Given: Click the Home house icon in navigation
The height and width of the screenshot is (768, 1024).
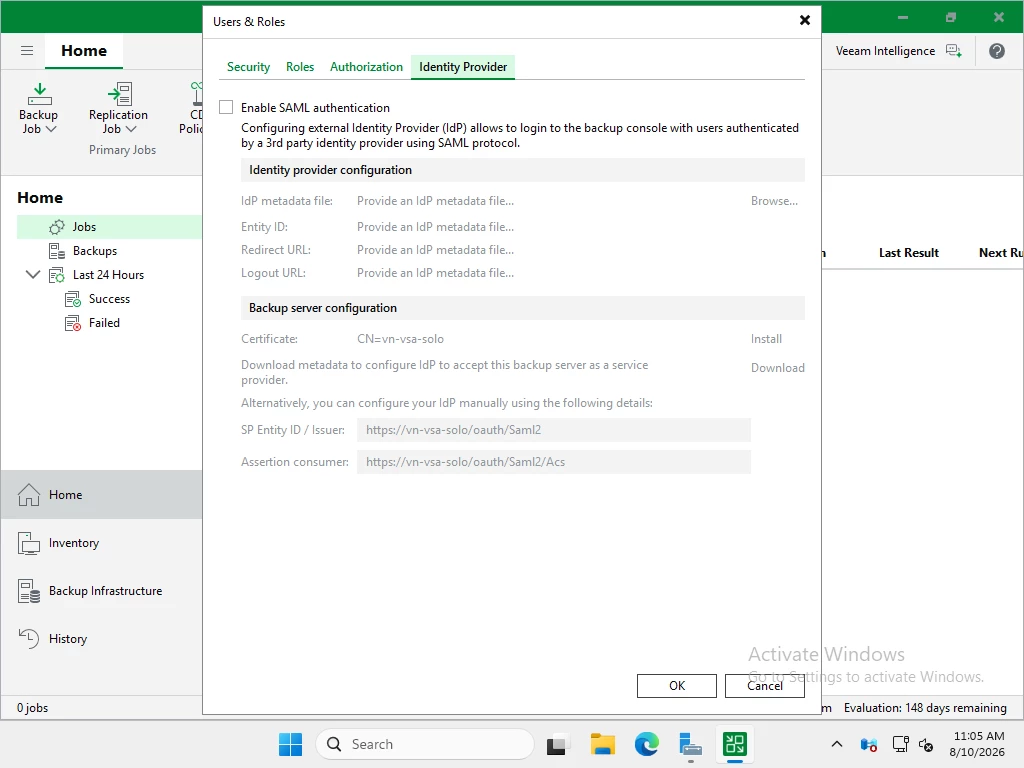Looking at the screenshot, I should [x=29, y=495].
